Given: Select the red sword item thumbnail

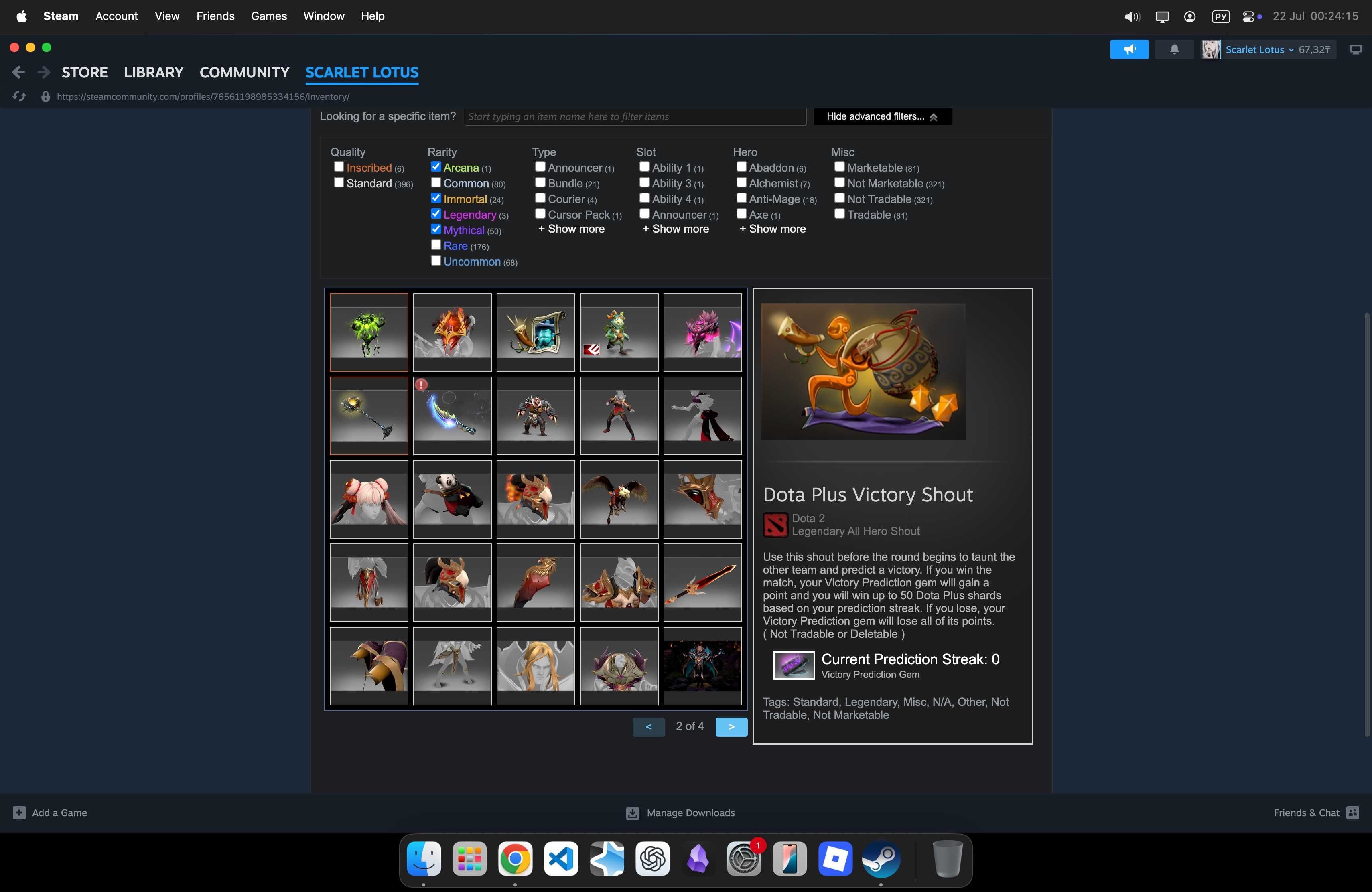Looking at the screenshot, I should click(x=703, y=582).
